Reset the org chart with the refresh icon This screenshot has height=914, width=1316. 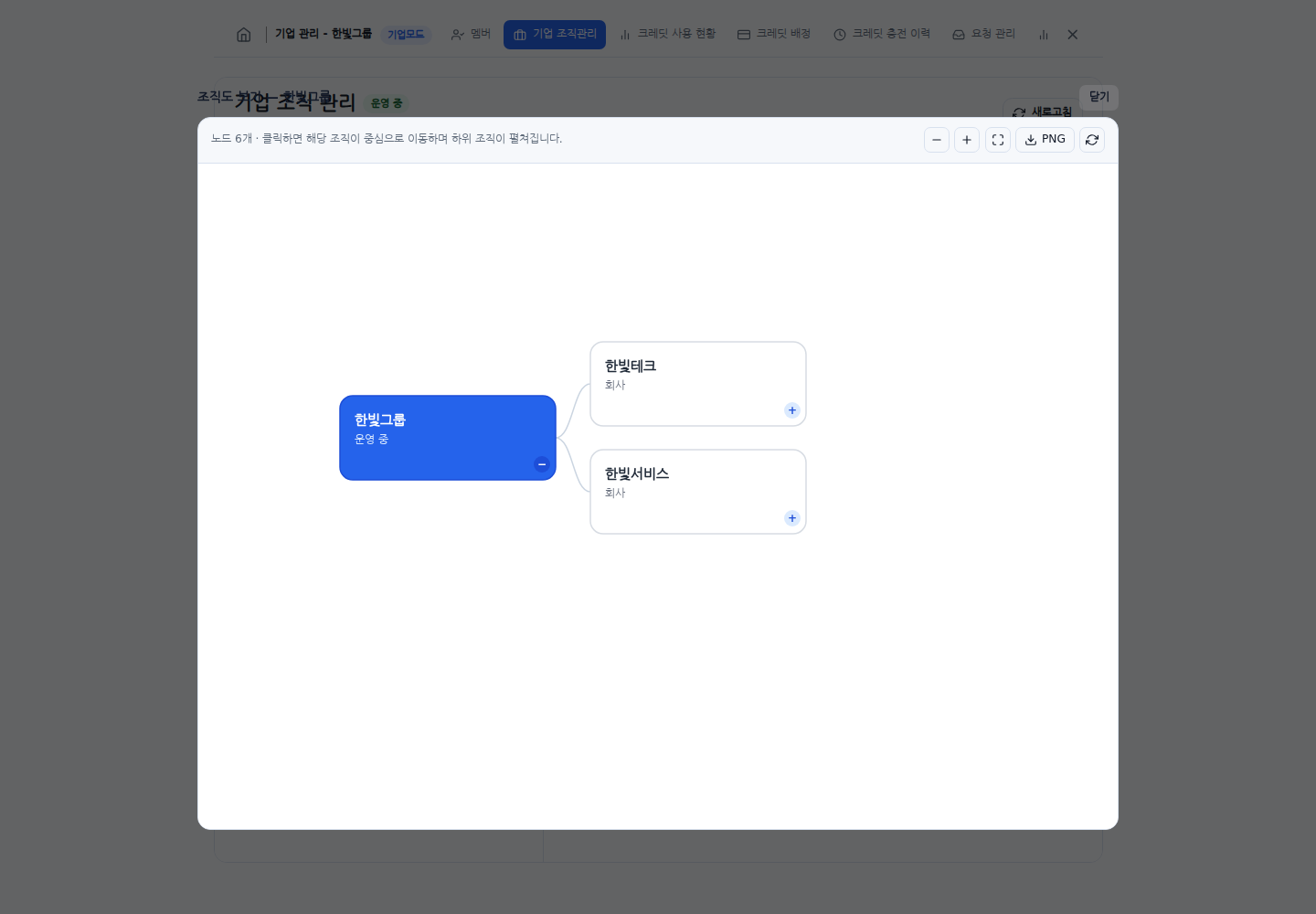click(x=1092, y=140)
